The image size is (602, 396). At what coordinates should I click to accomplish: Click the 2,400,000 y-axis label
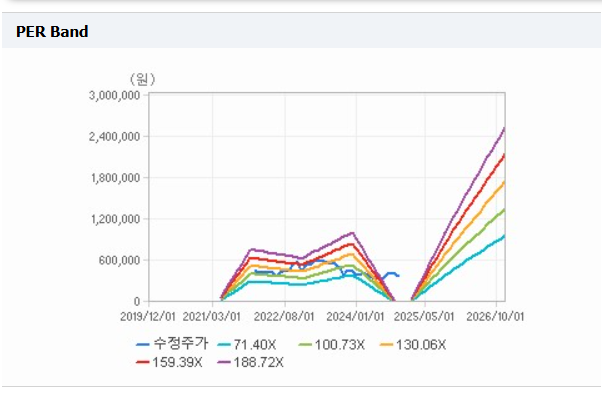[114, 137]
